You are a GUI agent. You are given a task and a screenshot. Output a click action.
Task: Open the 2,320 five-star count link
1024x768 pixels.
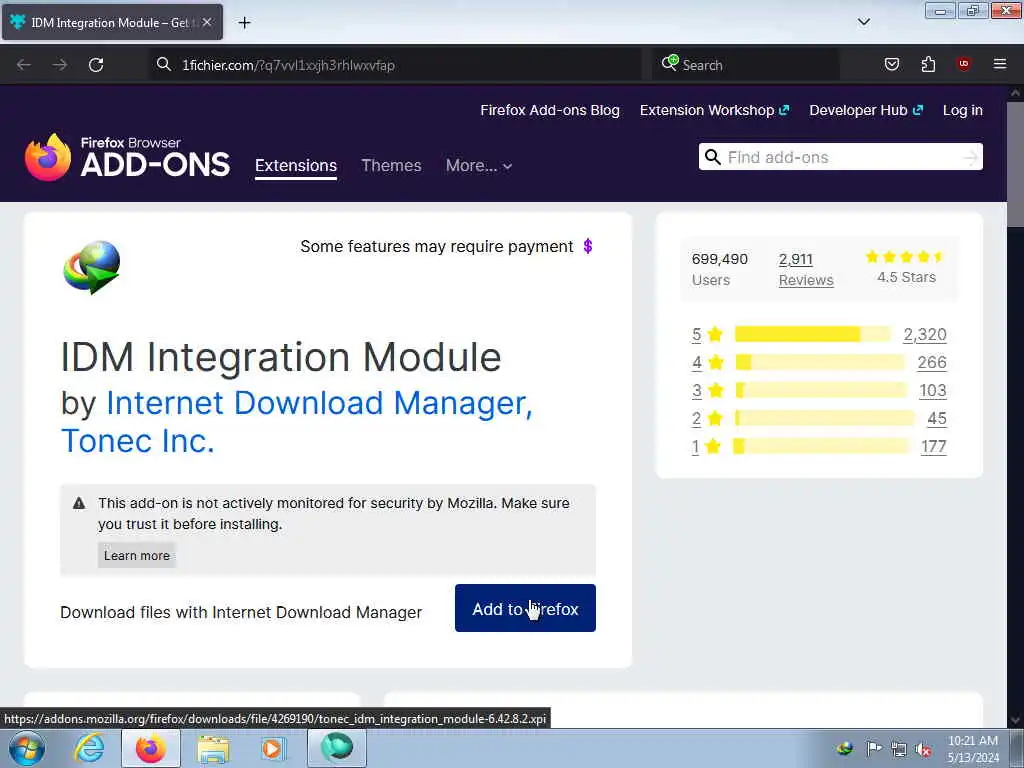[x=925, y=334]
